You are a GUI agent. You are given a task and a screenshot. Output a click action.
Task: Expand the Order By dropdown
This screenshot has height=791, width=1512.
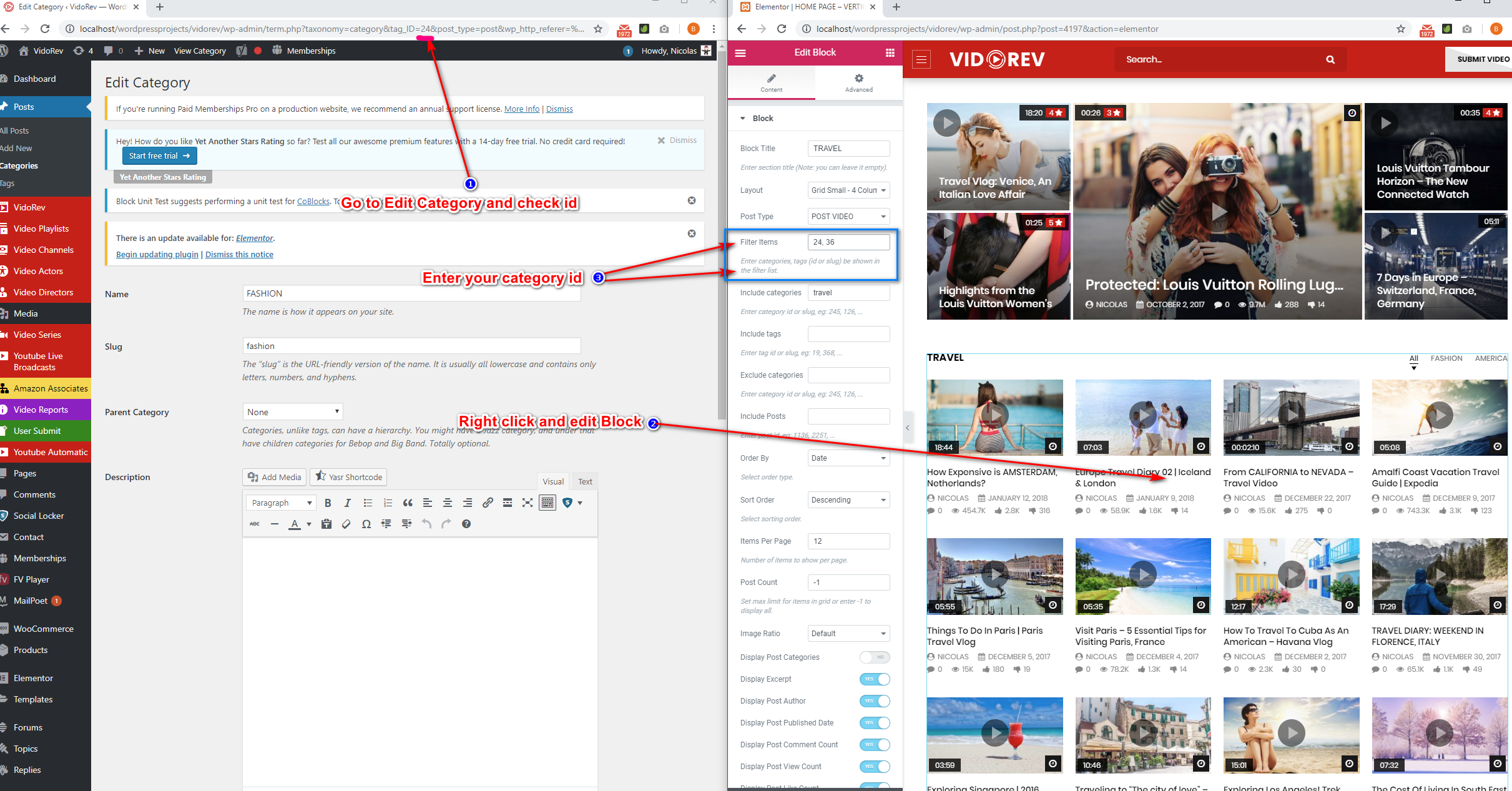[848, 458]
